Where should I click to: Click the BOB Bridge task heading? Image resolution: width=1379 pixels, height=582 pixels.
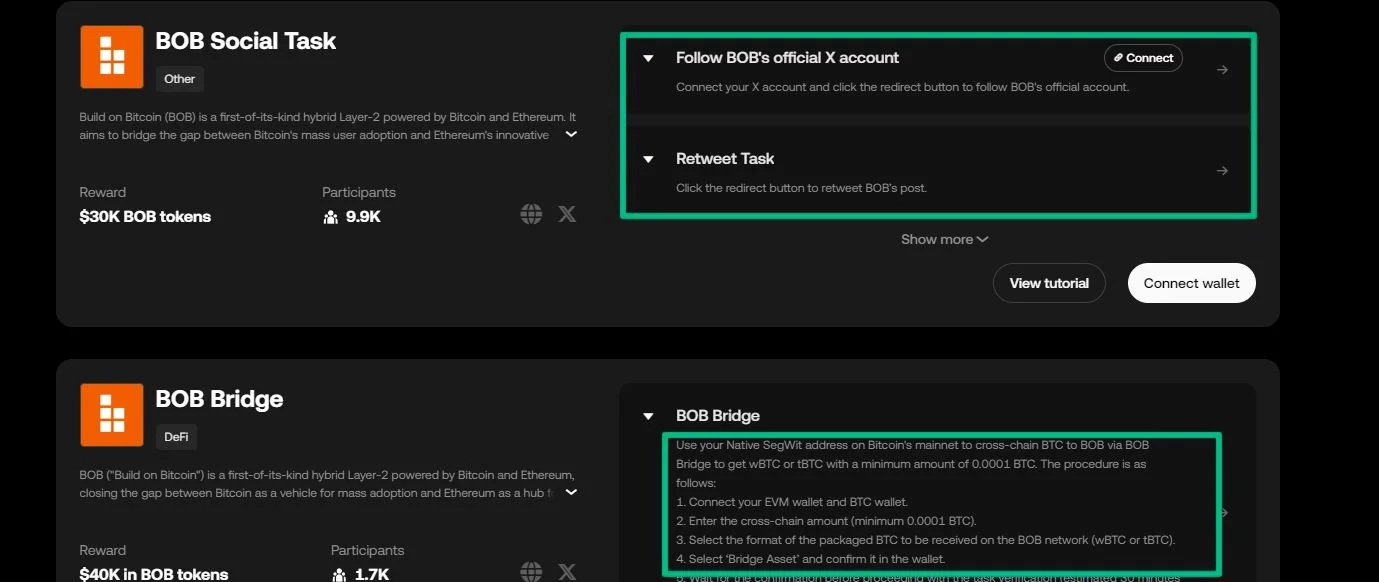718,416
